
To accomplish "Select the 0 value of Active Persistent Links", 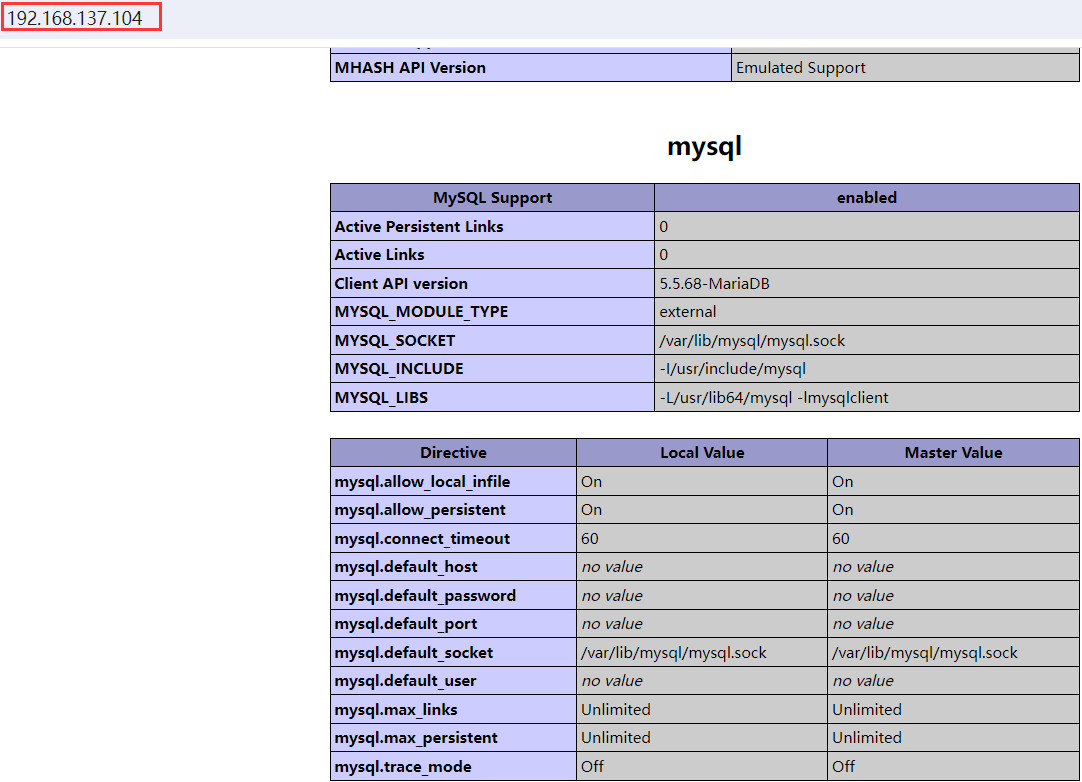I will pos(867,226).
